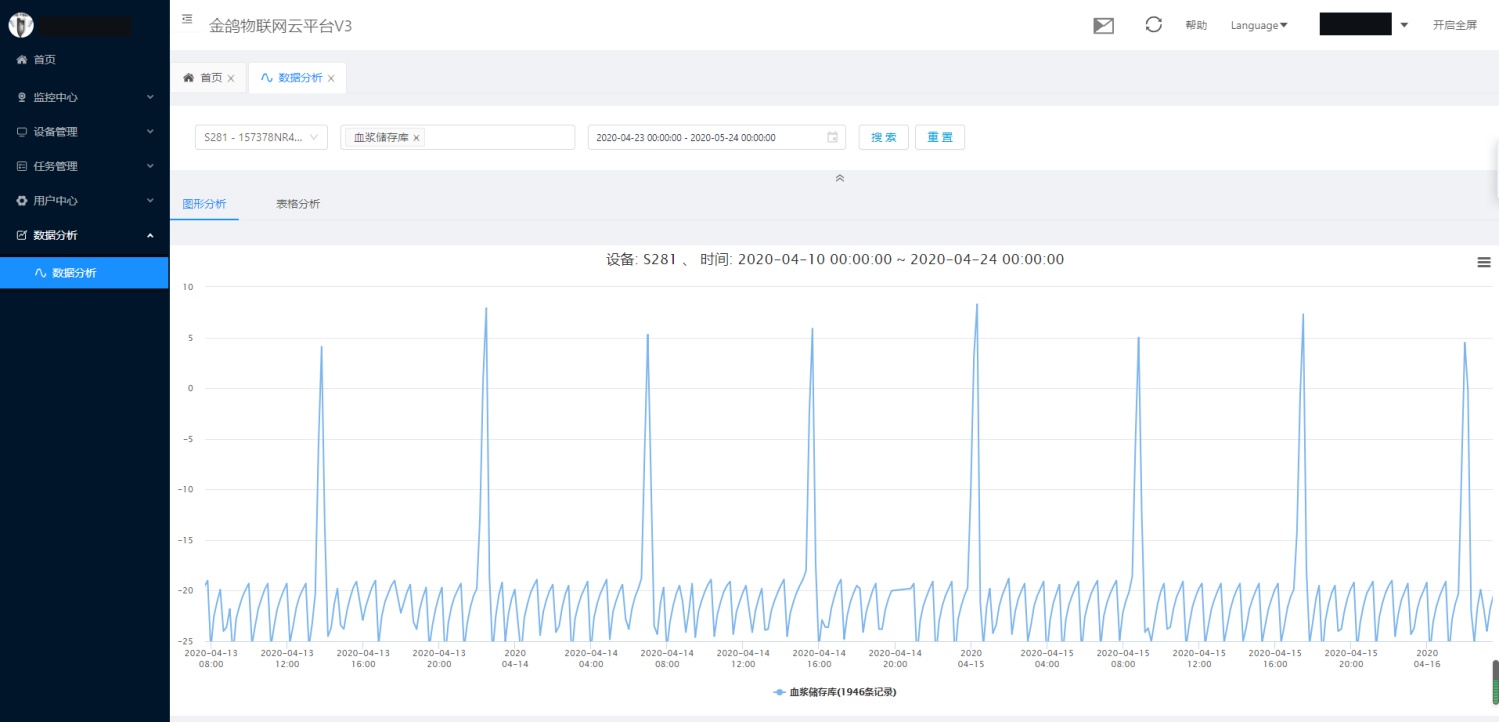Go to 首页 in the sidebar
The width and height of the screenshot is (1499, 722).
point(44,60)
